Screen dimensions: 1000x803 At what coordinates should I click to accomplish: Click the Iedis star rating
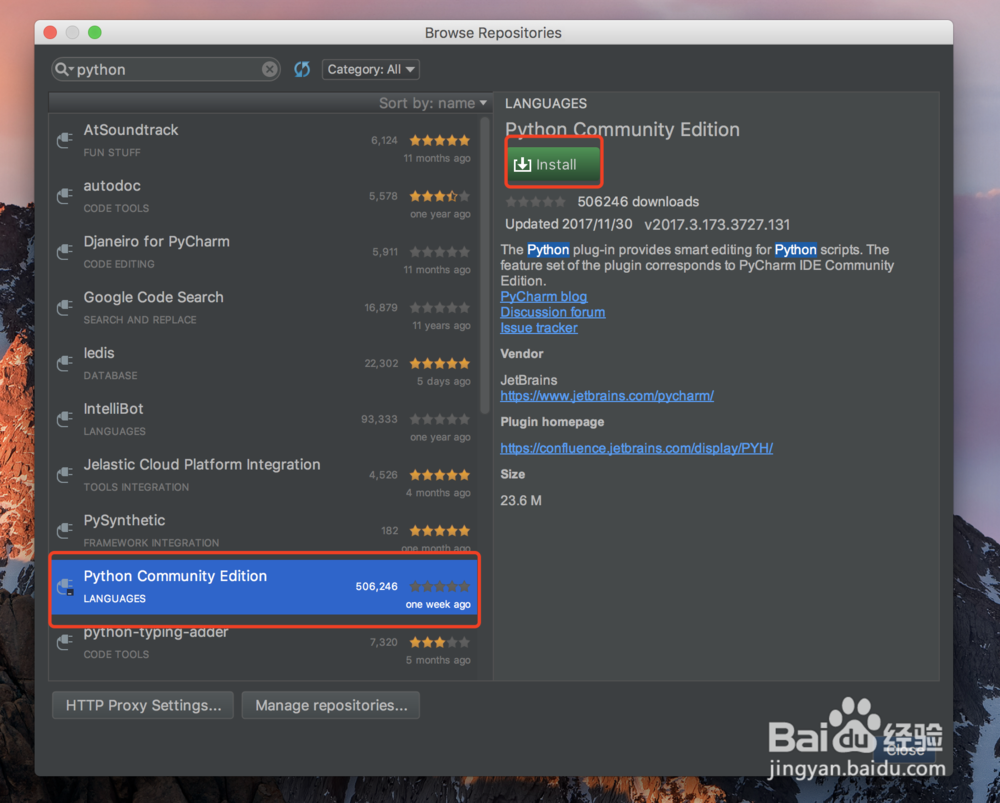click(439, 364)
